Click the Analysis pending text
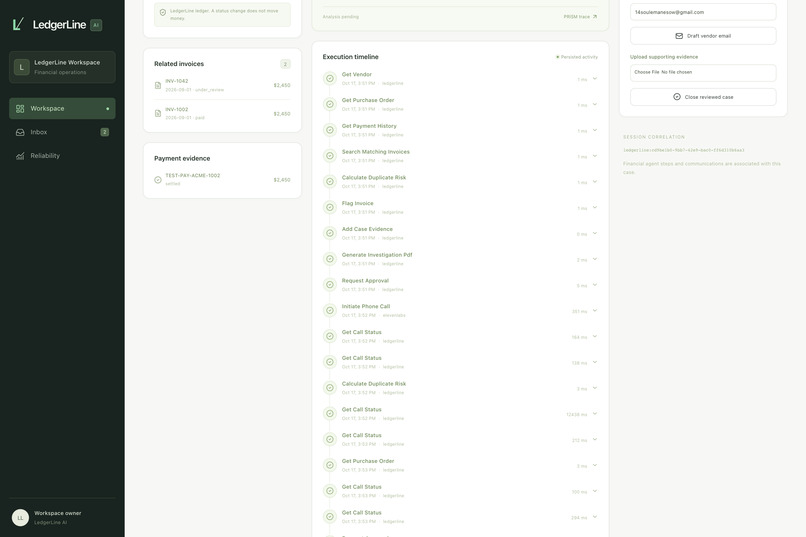The image size is (806, 537). (x=341, y=17)
